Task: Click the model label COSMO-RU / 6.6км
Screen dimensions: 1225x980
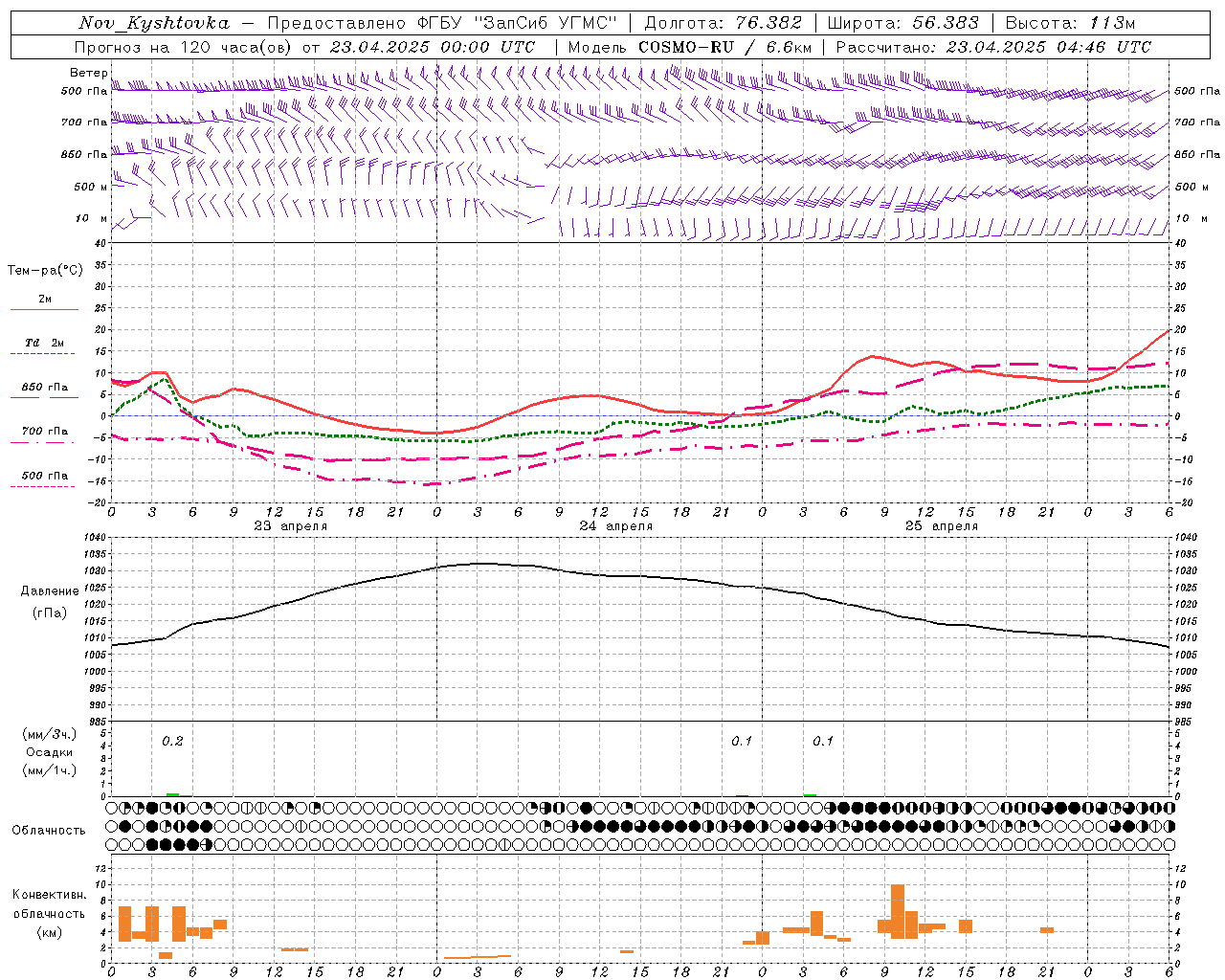Action: [x=724, y=47]
